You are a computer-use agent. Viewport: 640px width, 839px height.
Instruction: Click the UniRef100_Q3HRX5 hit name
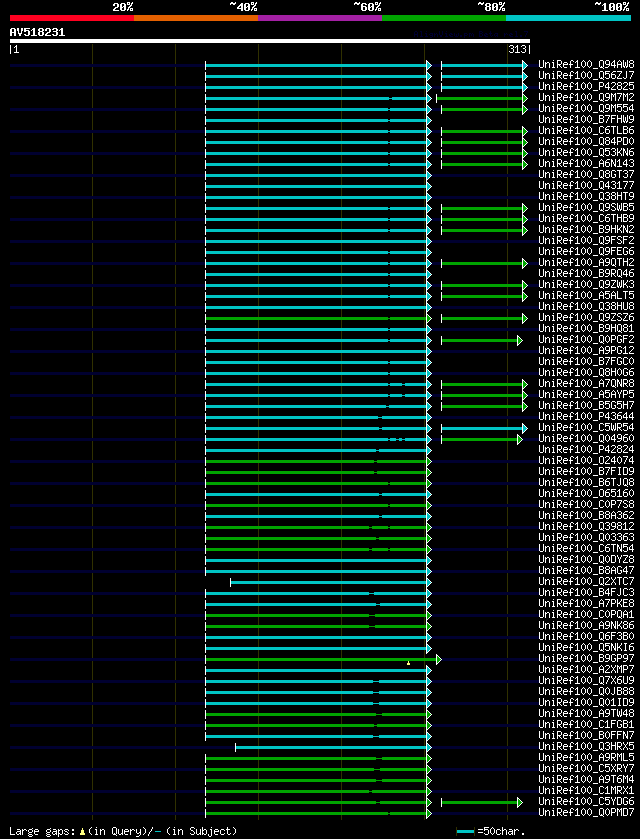[586, 748]
